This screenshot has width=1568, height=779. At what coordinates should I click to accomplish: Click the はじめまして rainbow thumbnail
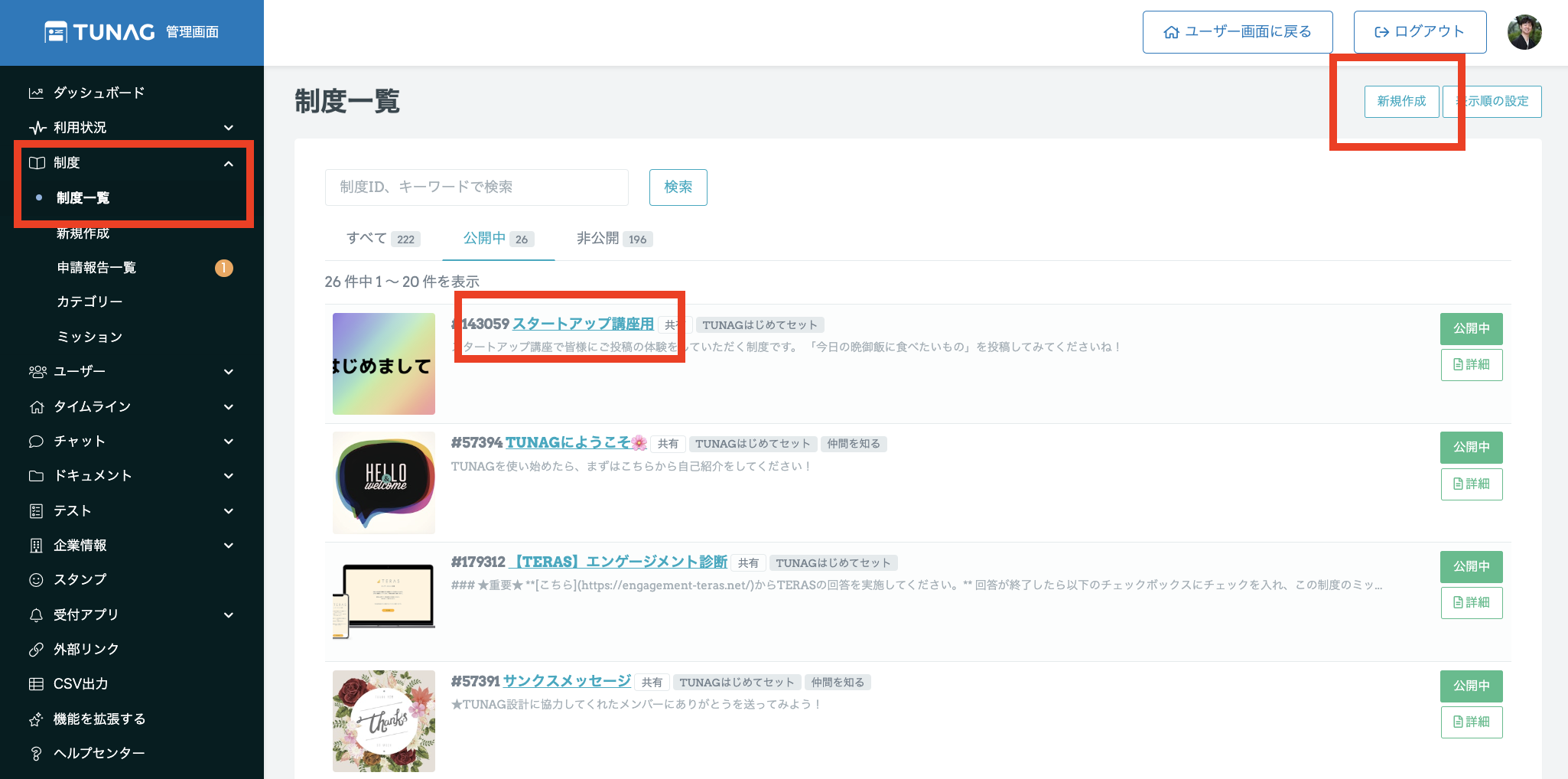384,364
